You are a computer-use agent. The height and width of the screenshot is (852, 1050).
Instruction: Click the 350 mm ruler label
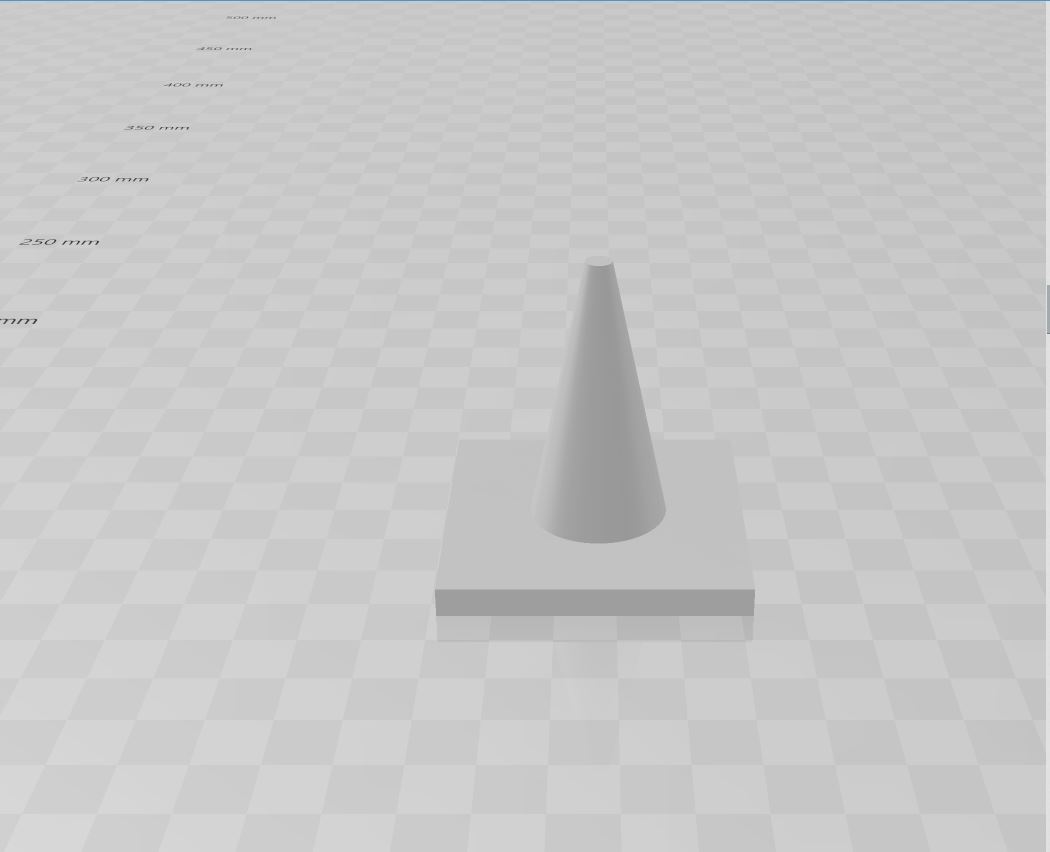(x=156, y=126)
